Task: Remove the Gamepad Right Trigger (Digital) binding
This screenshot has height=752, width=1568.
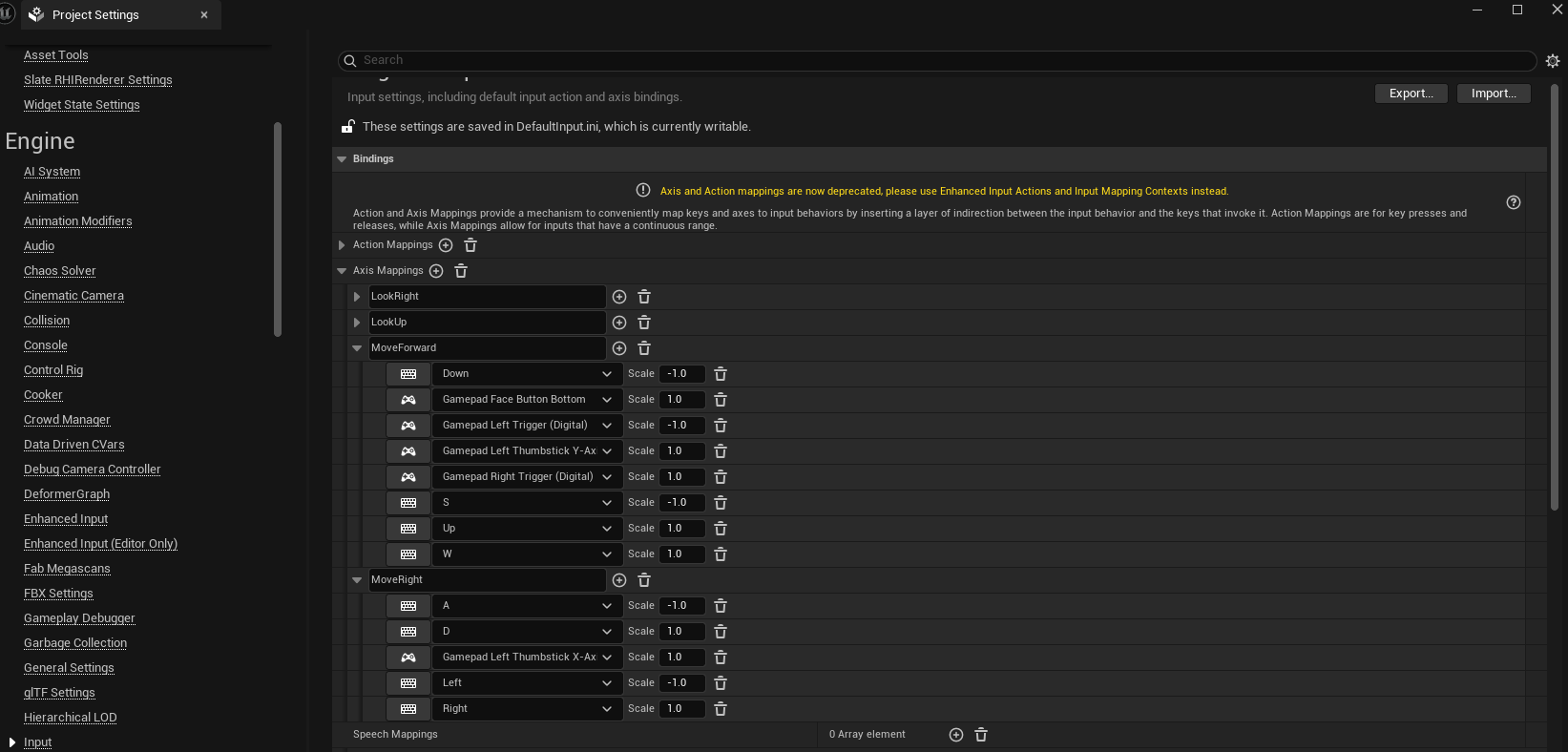Action: pyautogui.click(x=721, y=477)
